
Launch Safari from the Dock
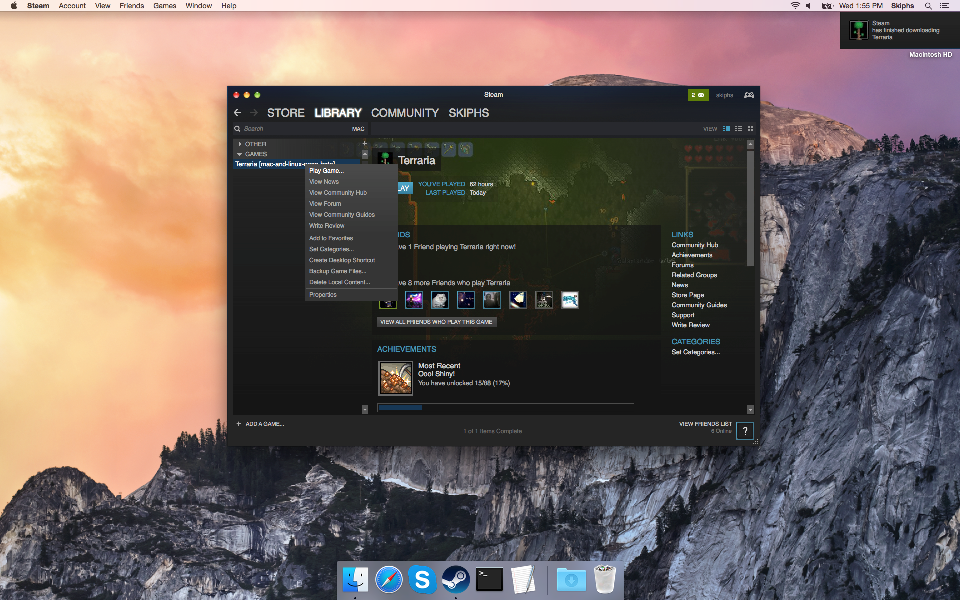tap(389, 579)
